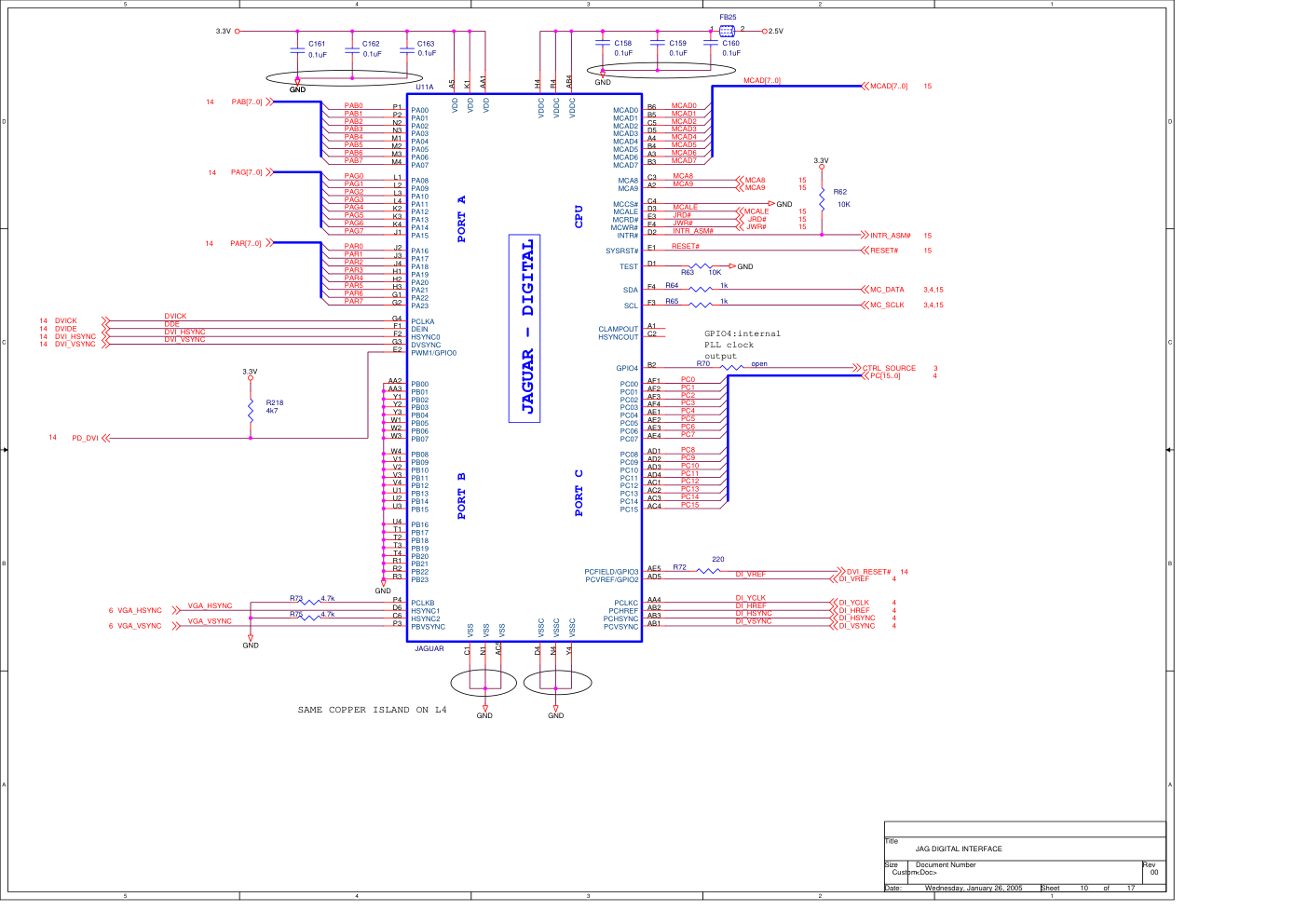Click the JAGUAR - DIGITAL block label
This screenshot has width=1308, height=924.
[x=526, y=328]
